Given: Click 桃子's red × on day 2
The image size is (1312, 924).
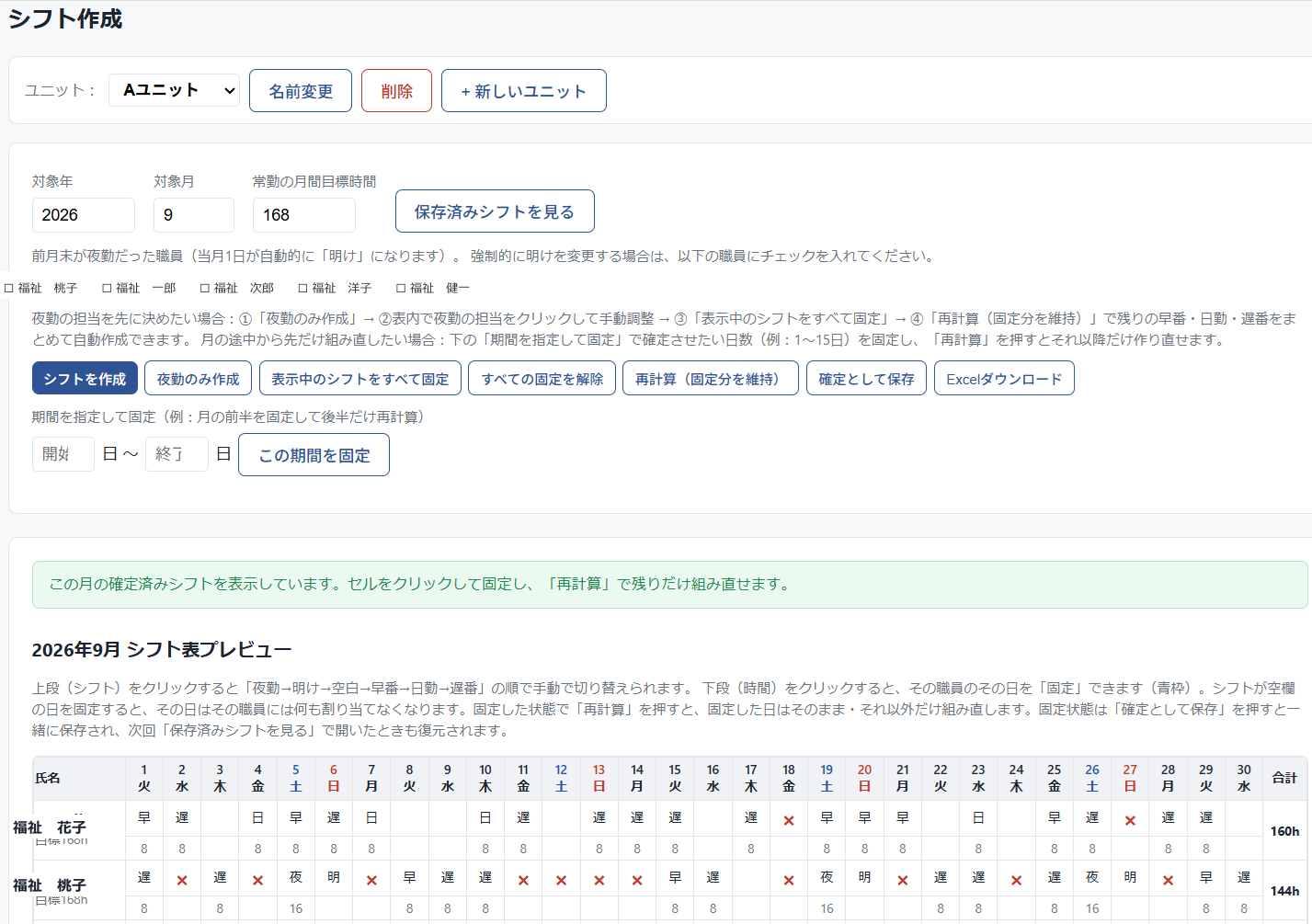Looking at the screenshot, I should 182,880.
